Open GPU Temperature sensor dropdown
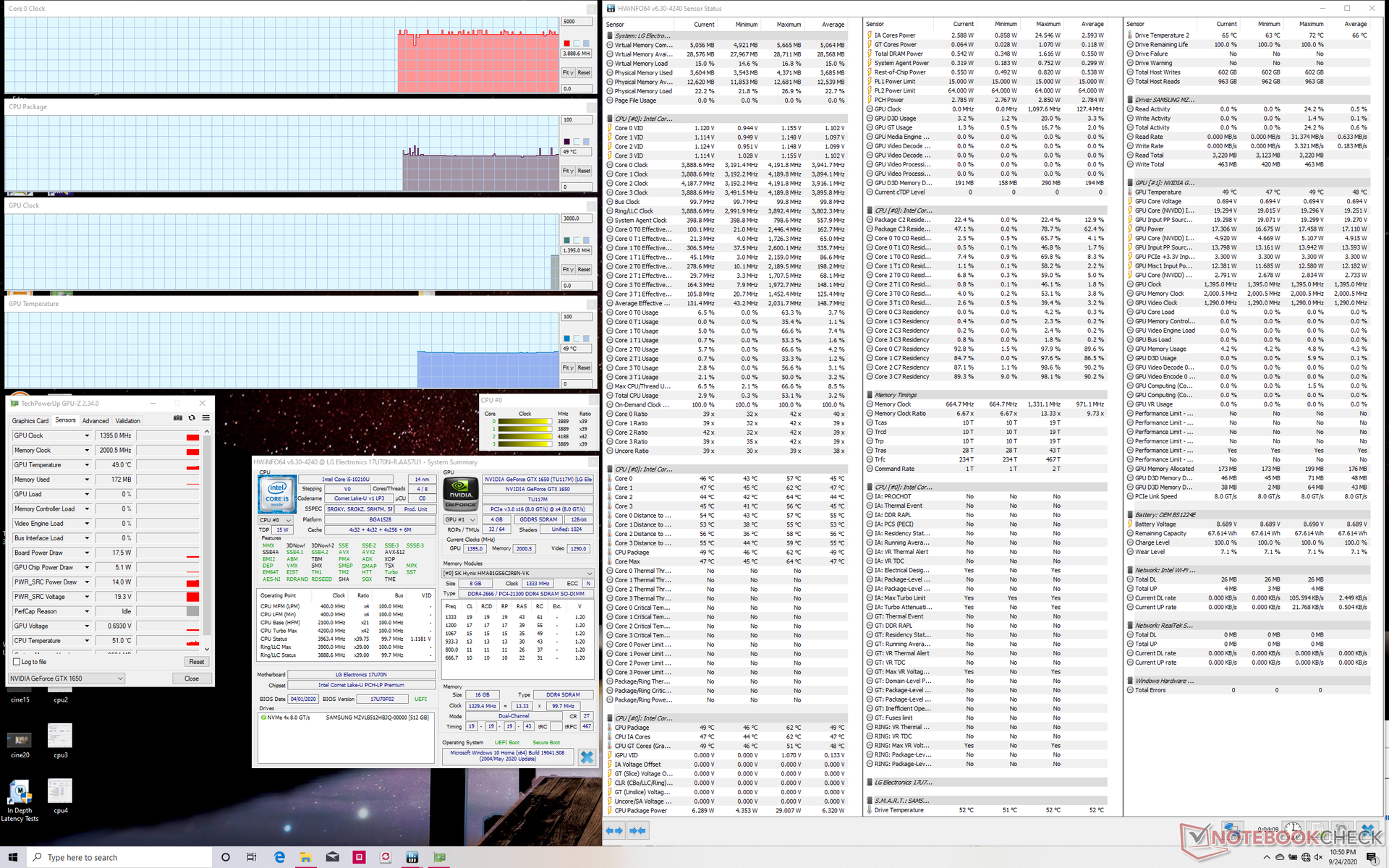 (87, 465)
